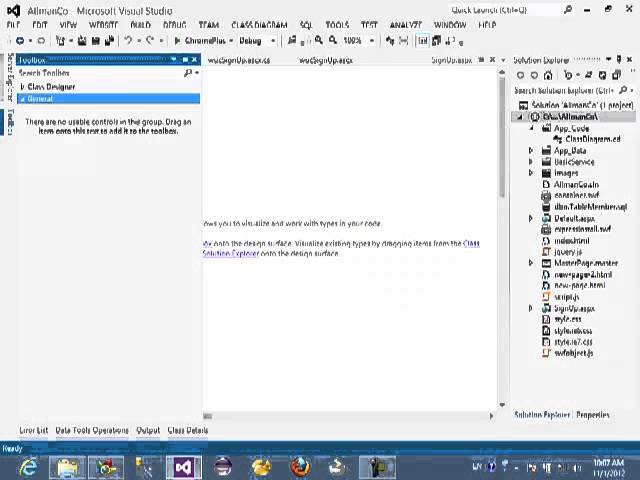Viewport: 640px width, 480px height.
Task: Click the Zoom Out magnifier icon
Action: click(333, 40)
